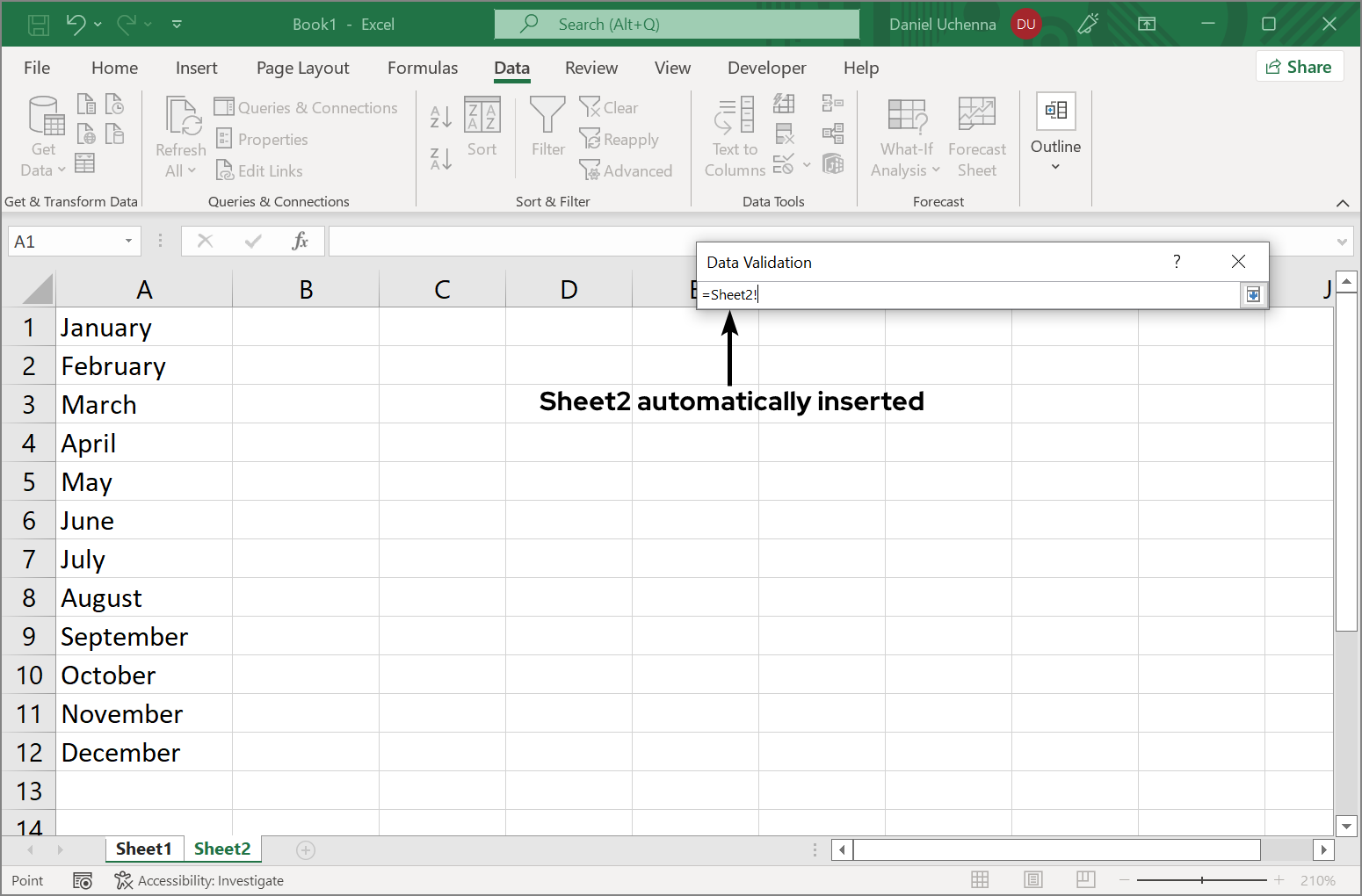The width and height of the screenshot is (1362, 896).
Task: Expand the Name Box dropdown
Action: click(127, 241)
